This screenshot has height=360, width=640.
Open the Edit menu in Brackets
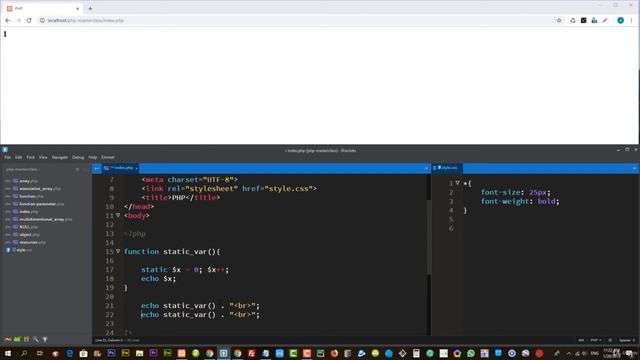coord(18,157)
